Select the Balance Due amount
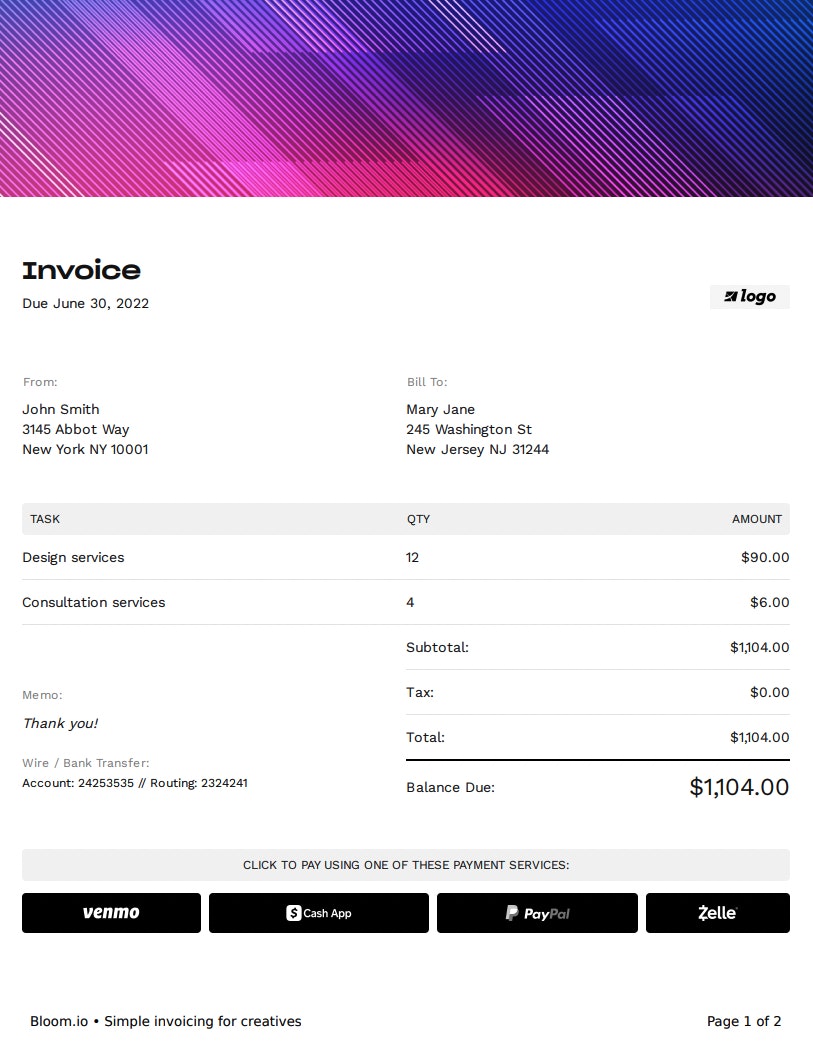The height and width of the screenshot is (1051, 813). (x=738, y=787)
